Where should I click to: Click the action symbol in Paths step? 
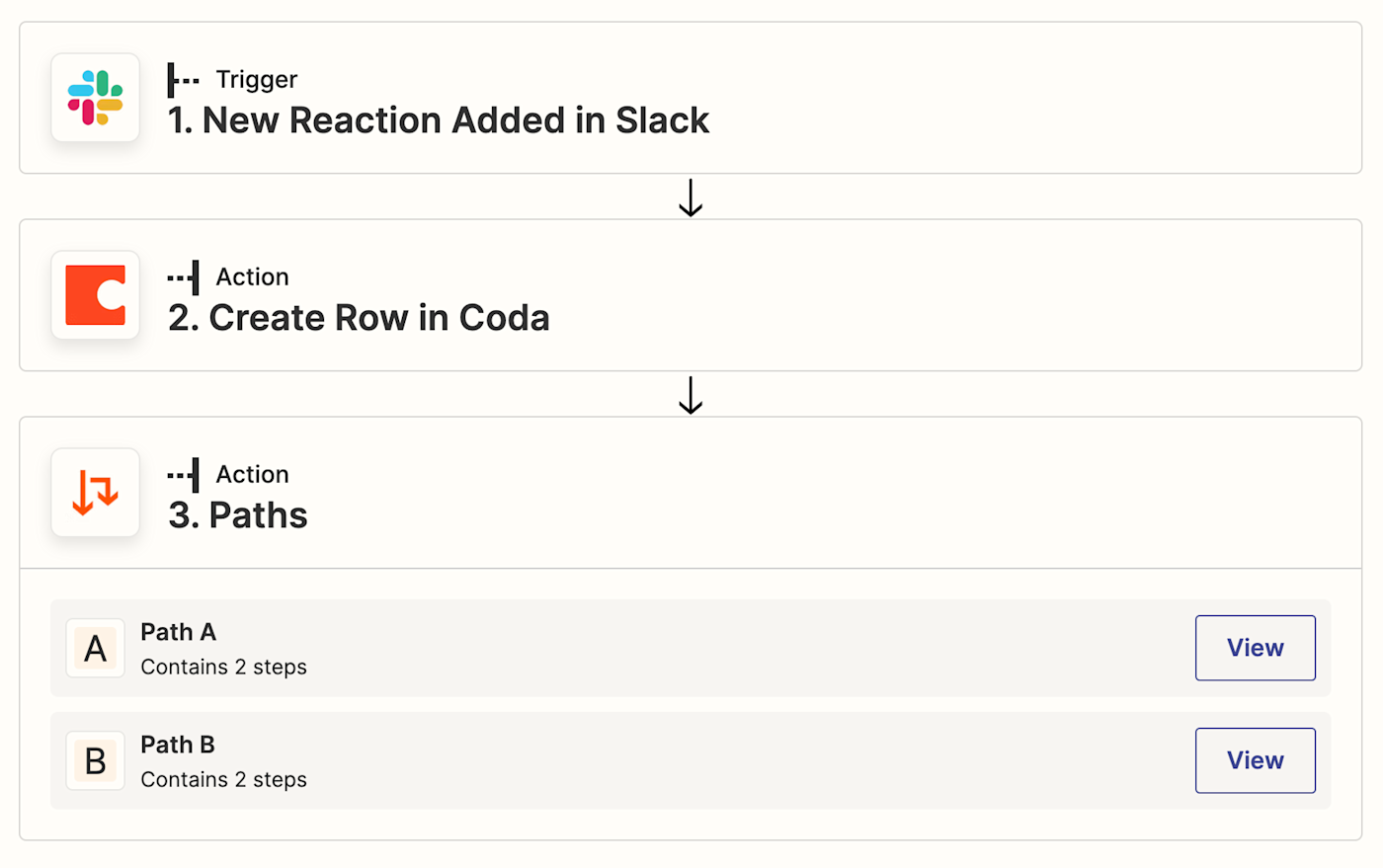(x=184, y=475)
